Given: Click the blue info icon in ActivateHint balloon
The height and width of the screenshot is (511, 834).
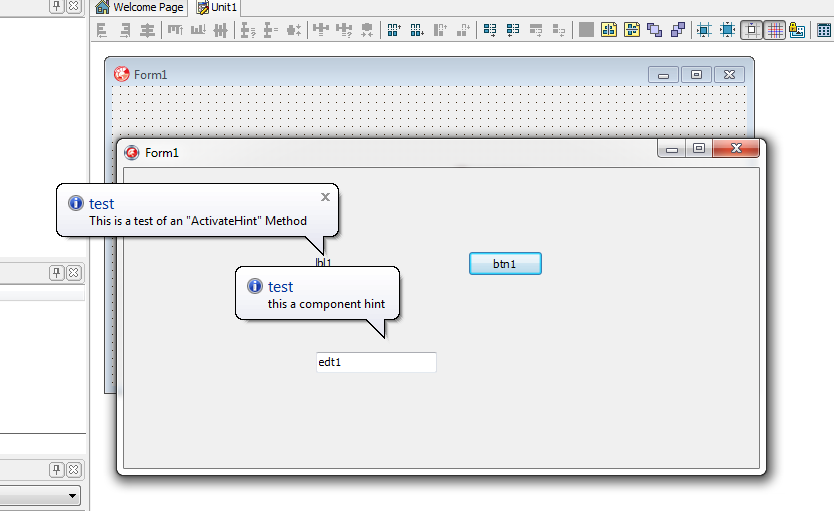Looking at the screenshot, I should (x=75, y=203).
